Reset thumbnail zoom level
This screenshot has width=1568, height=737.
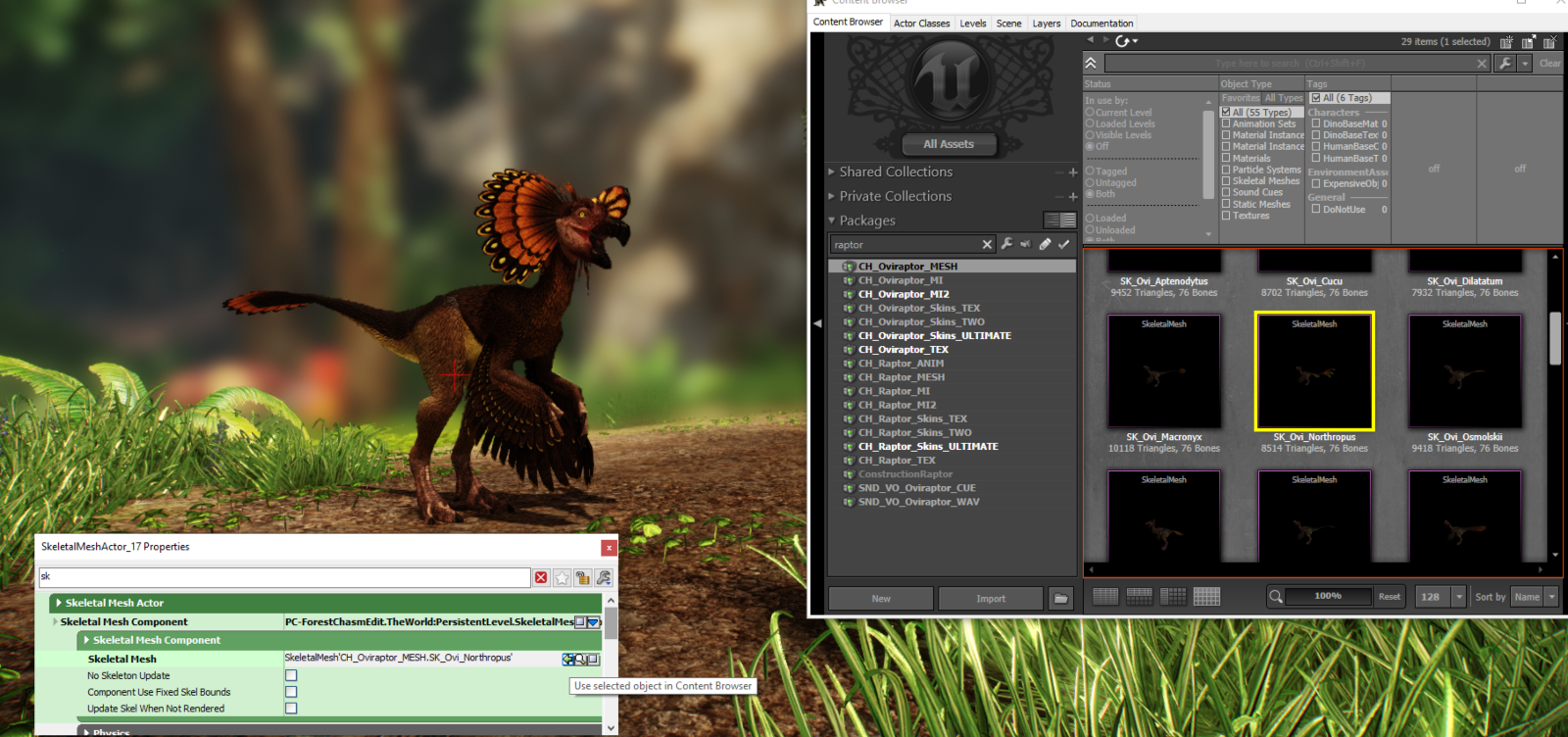tap(1389, 597)
